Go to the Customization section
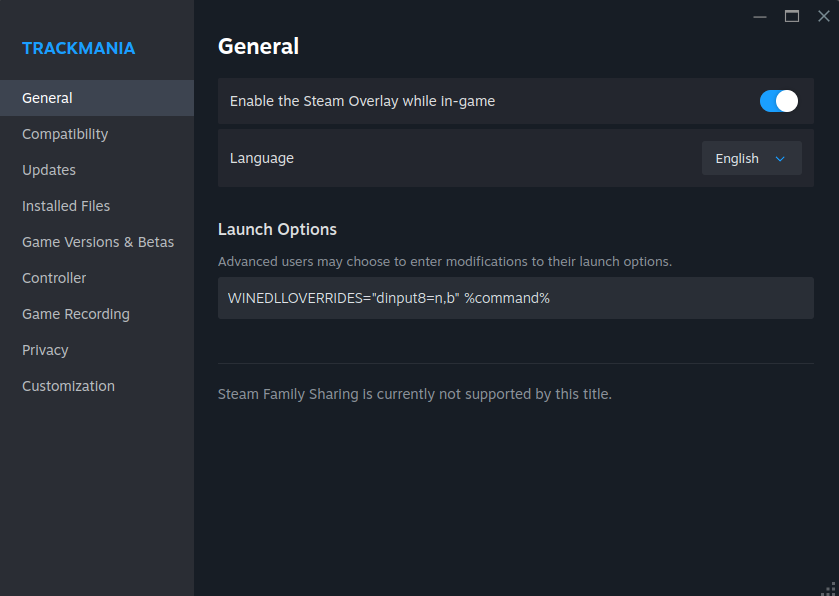 point(97,386)
